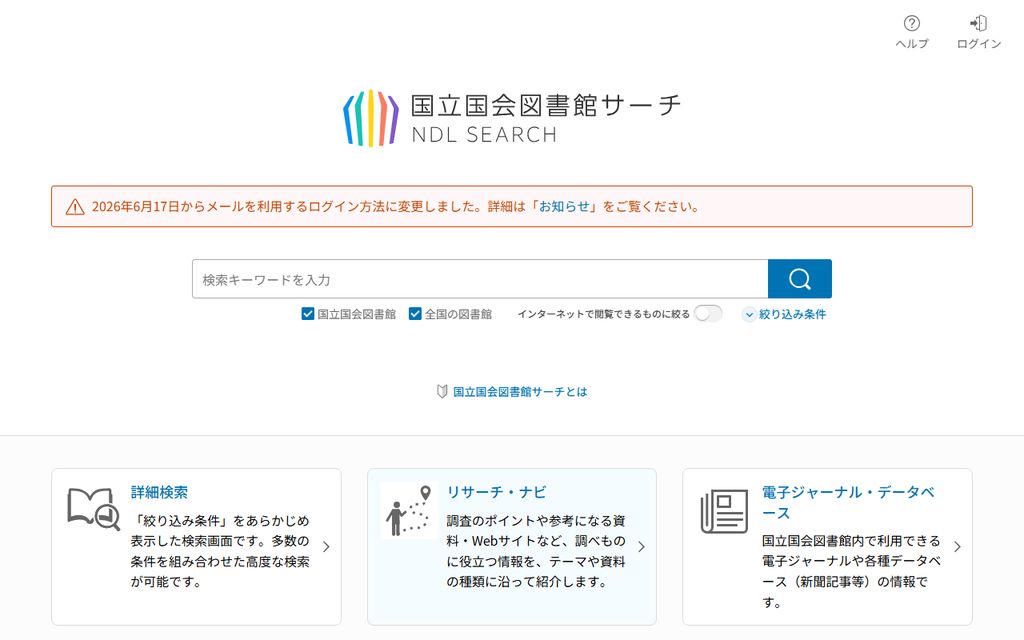Click the magnifying glass search button
Screen dimensions: 1024x640
(x=800, y=279)
